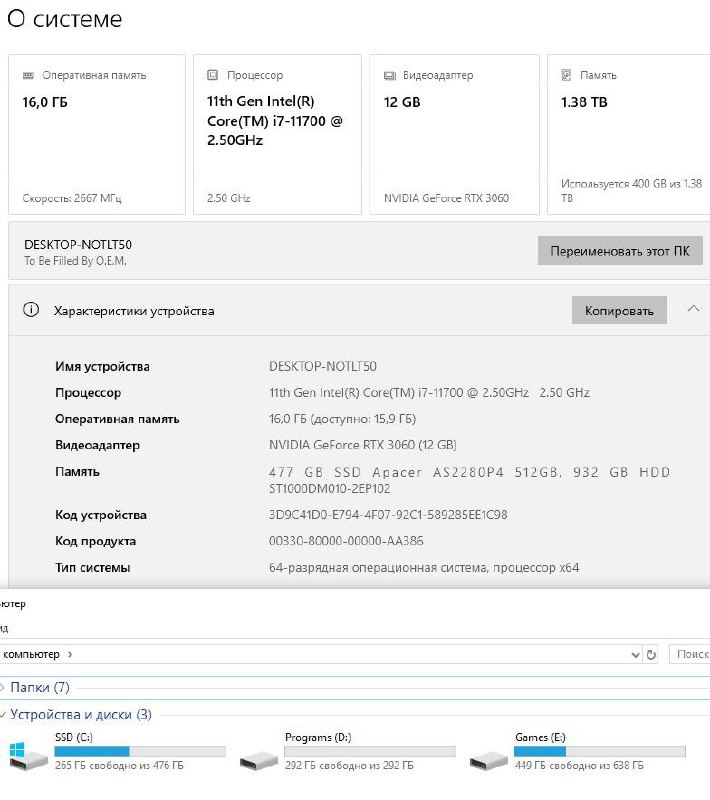The width and height of the screenshot is (710, 800).
Task: Select the Память 1.38 TB card
Action: pyautogui.click(x=628, y=135)
